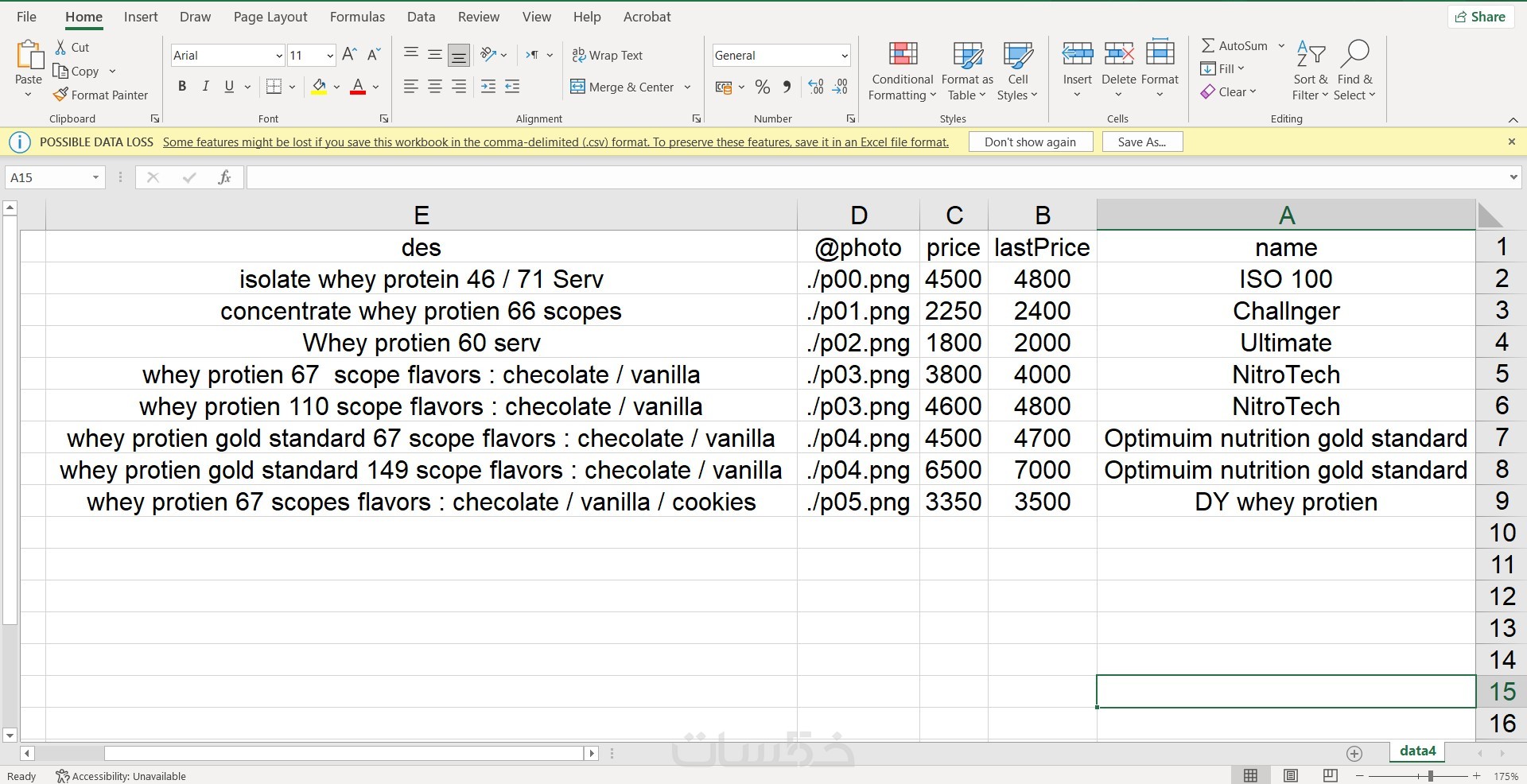Open Format as Table gallery
The width and height of the screenshot is (1527, 784).
tap(967, 71)
